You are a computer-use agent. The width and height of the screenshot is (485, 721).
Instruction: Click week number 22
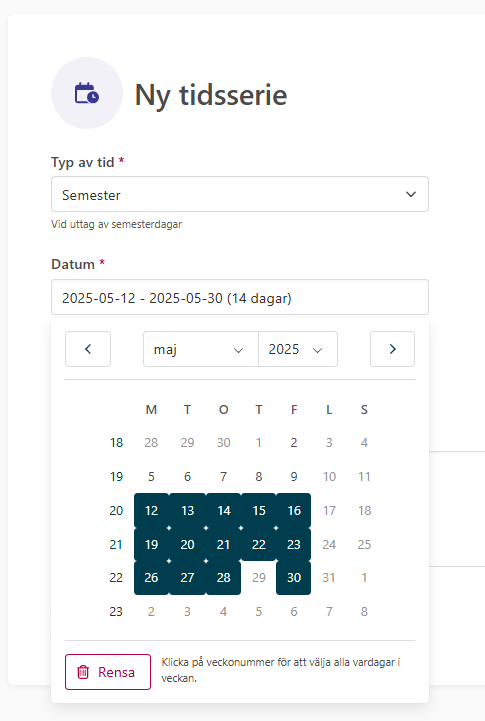(x=116, y=578)
